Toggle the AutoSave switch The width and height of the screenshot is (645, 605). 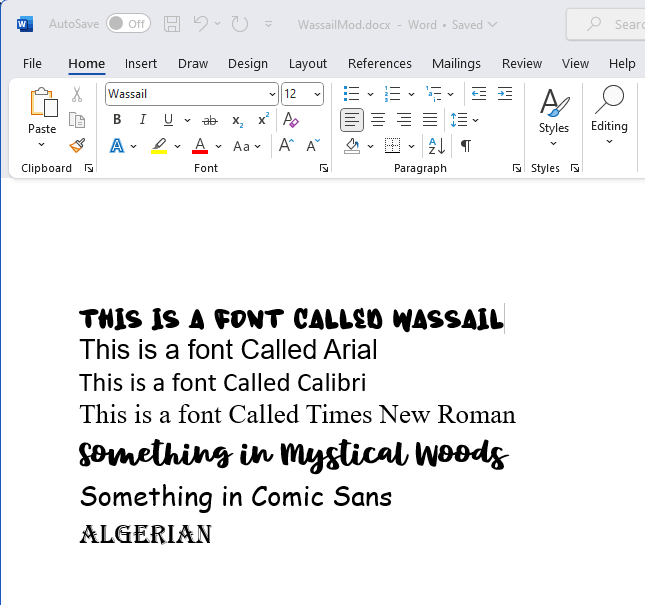click(127, 23)
